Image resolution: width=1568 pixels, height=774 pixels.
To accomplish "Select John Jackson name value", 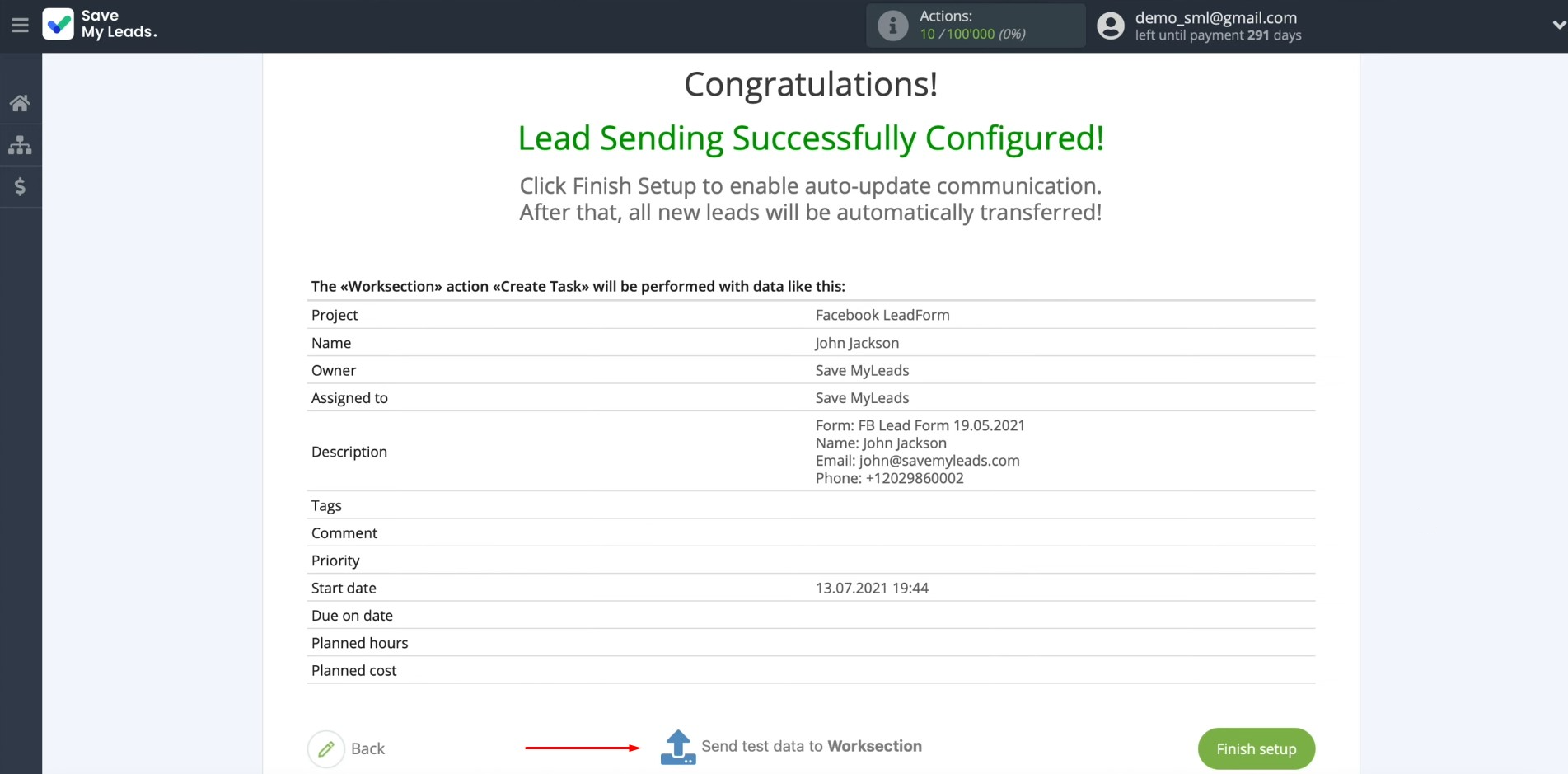I will (x=857, y=343).
